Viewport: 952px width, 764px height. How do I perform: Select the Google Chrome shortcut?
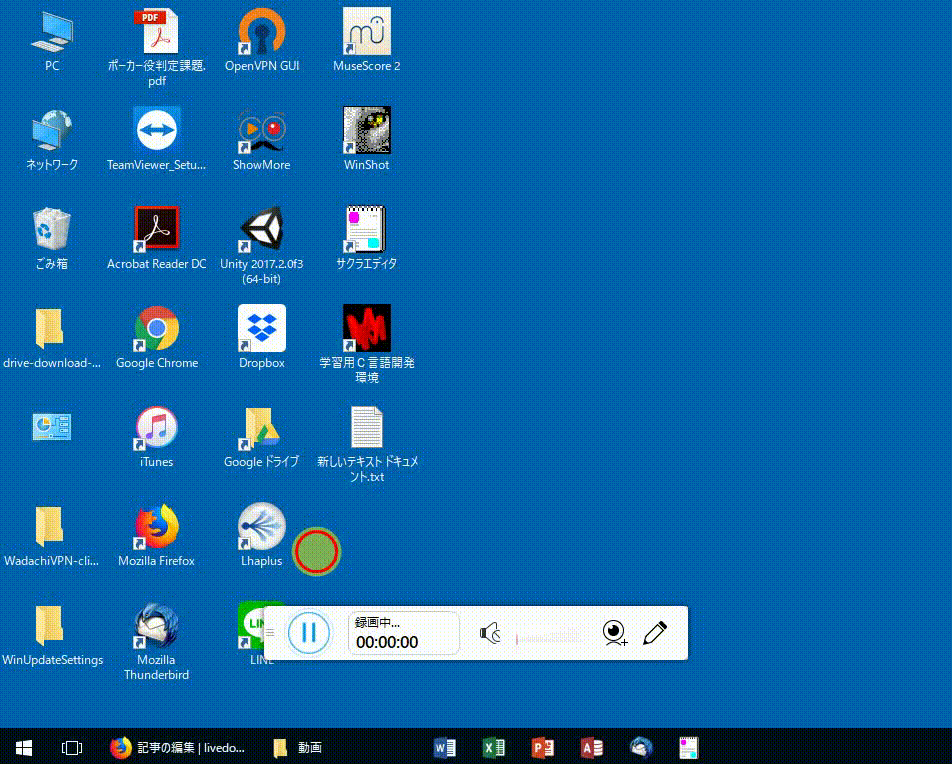[157, 338]
